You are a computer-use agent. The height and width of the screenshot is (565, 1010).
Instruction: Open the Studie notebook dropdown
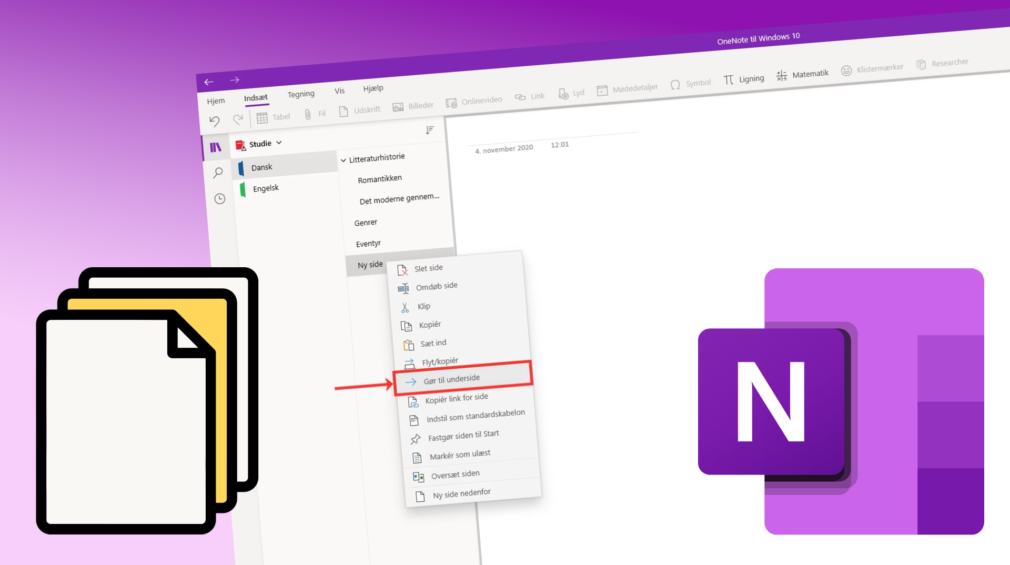(x=260, y=144)
